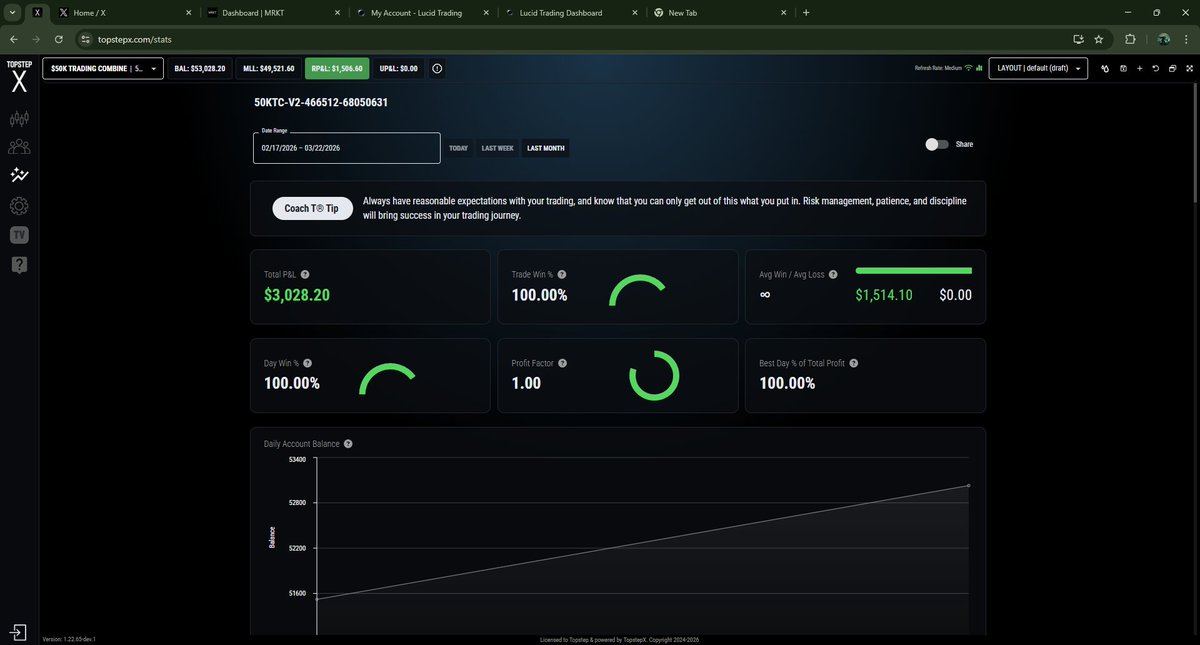The height and width of the screenshot is (645, 1200).
Task: Click the theme color droplets icon
Action: click(x=1106, y=69)
